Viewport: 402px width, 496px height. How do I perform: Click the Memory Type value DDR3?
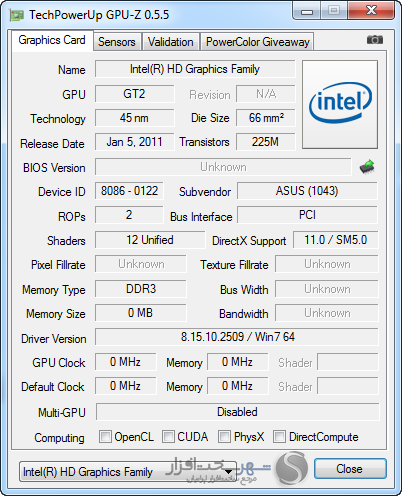[141, 288]
